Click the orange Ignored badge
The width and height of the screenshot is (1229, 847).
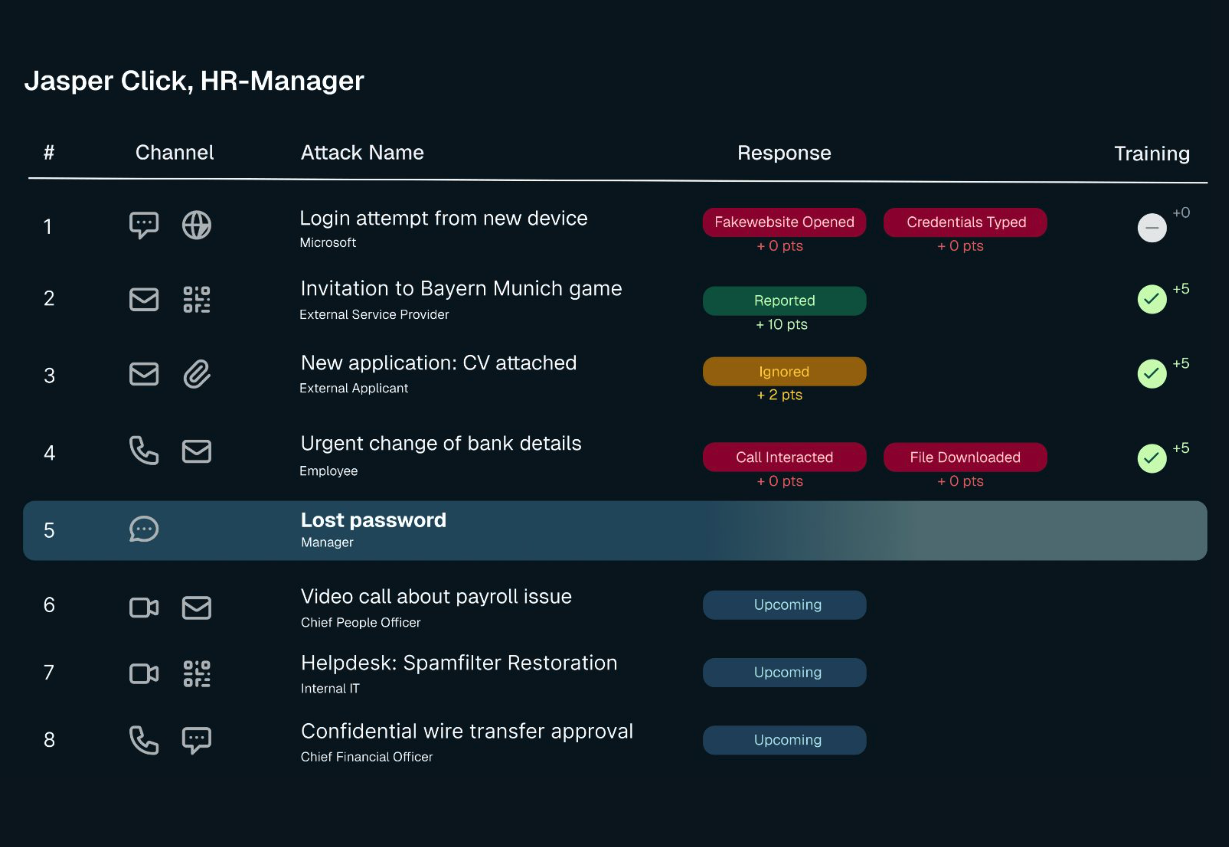tap(784, 371)
